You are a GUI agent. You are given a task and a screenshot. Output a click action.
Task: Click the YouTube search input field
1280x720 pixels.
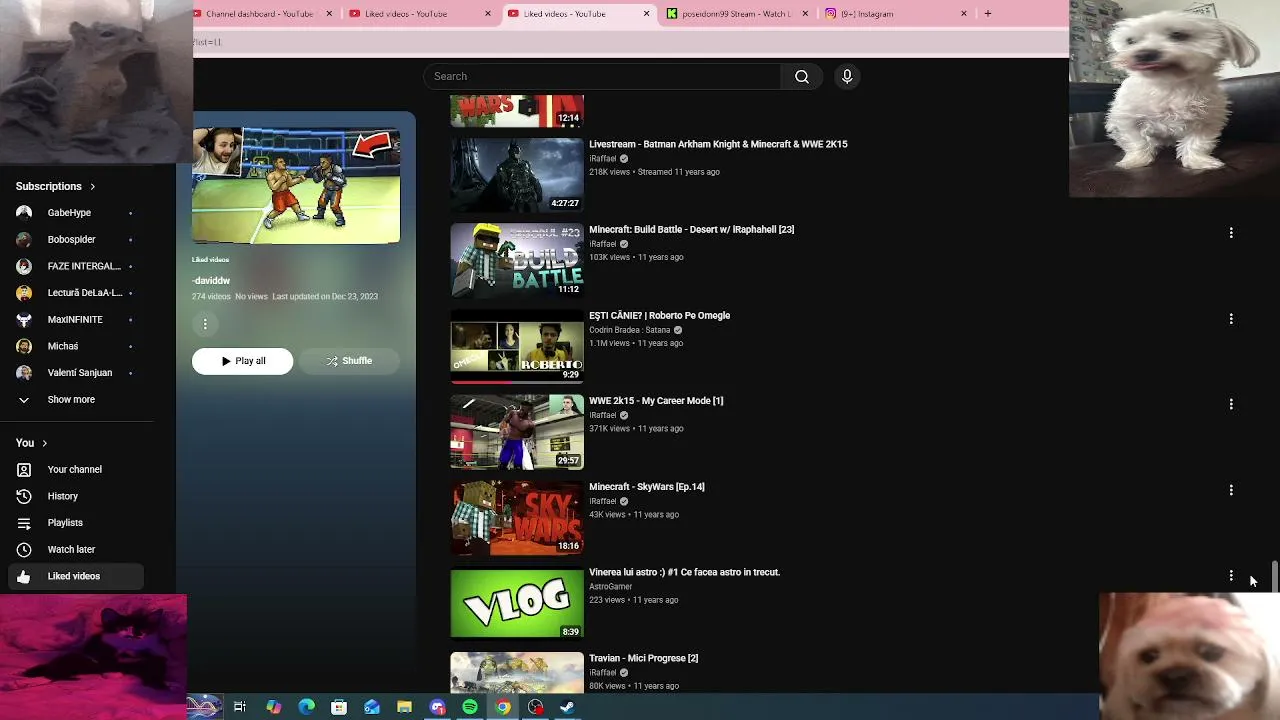click(x=602, y=77)
